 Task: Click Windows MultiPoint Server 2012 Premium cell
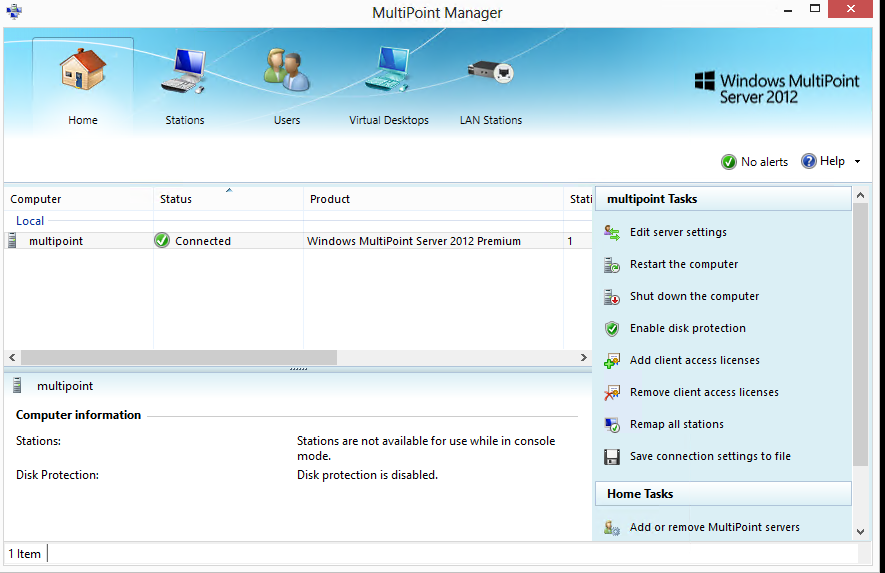coord(414,241)
